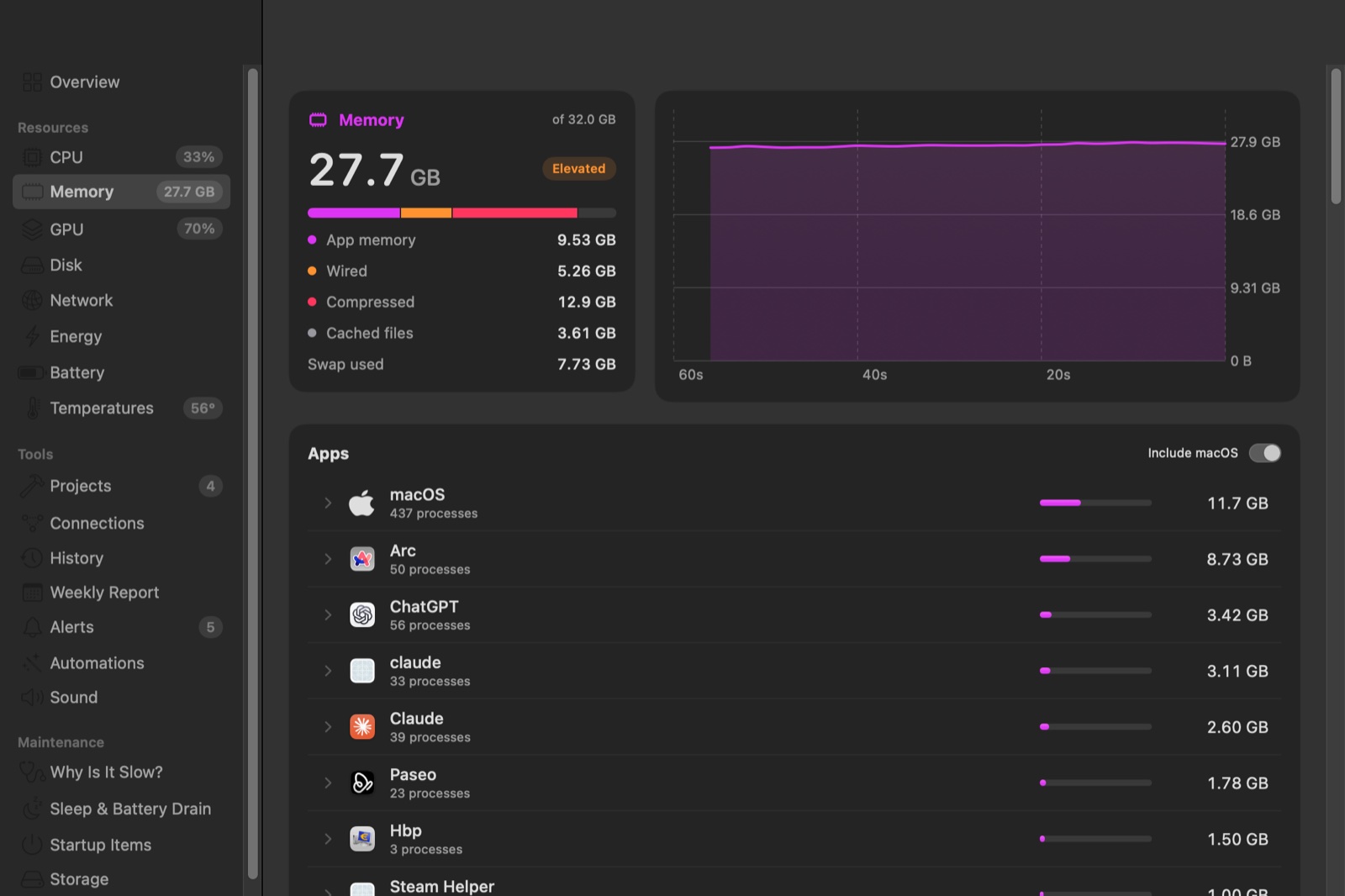1345x896 pixels.
Task: Click the macOS Apple logo icon
Action: pyautogui.click(x=362, y=503)
